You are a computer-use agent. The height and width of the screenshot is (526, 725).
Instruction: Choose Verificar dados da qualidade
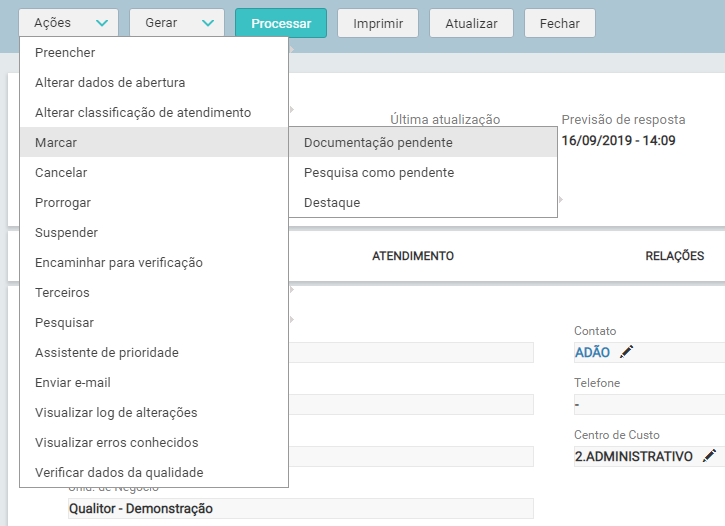tap(154, 472)
